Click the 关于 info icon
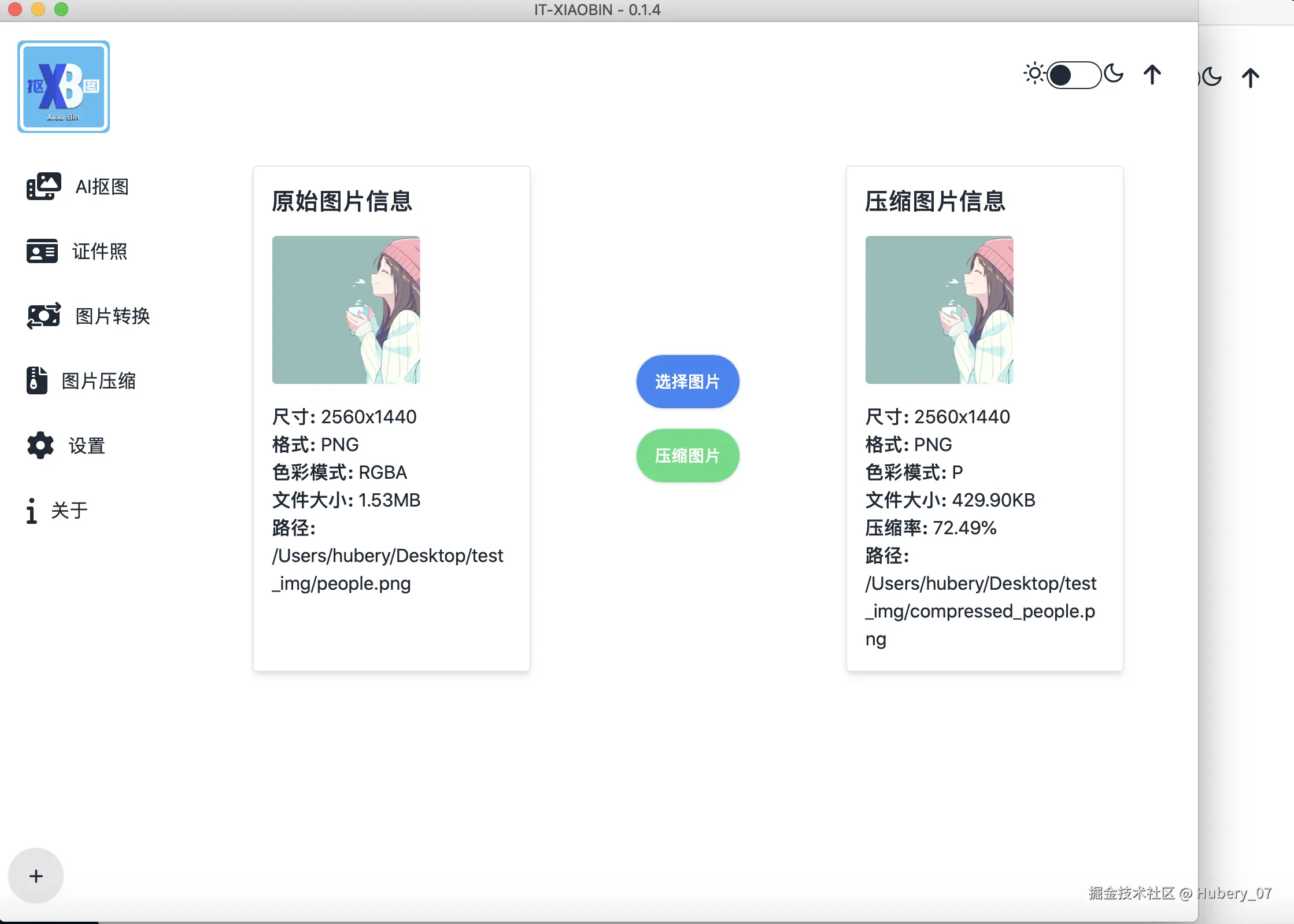This screenshot has width=1294, height=924. tap(31, 511)
